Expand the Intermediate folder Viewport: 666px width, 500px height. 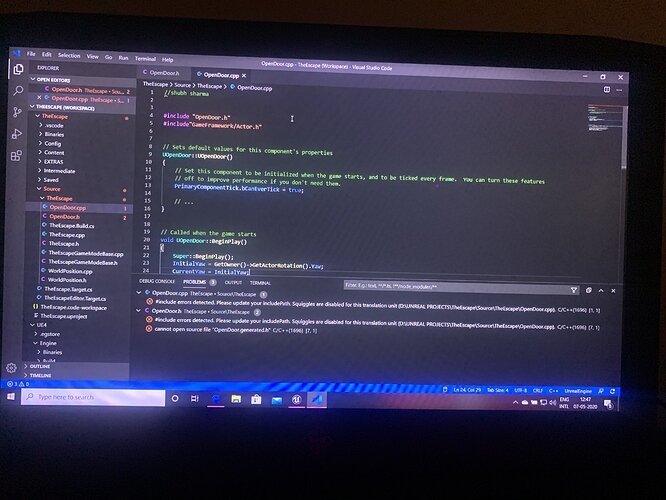click(59, 171)
